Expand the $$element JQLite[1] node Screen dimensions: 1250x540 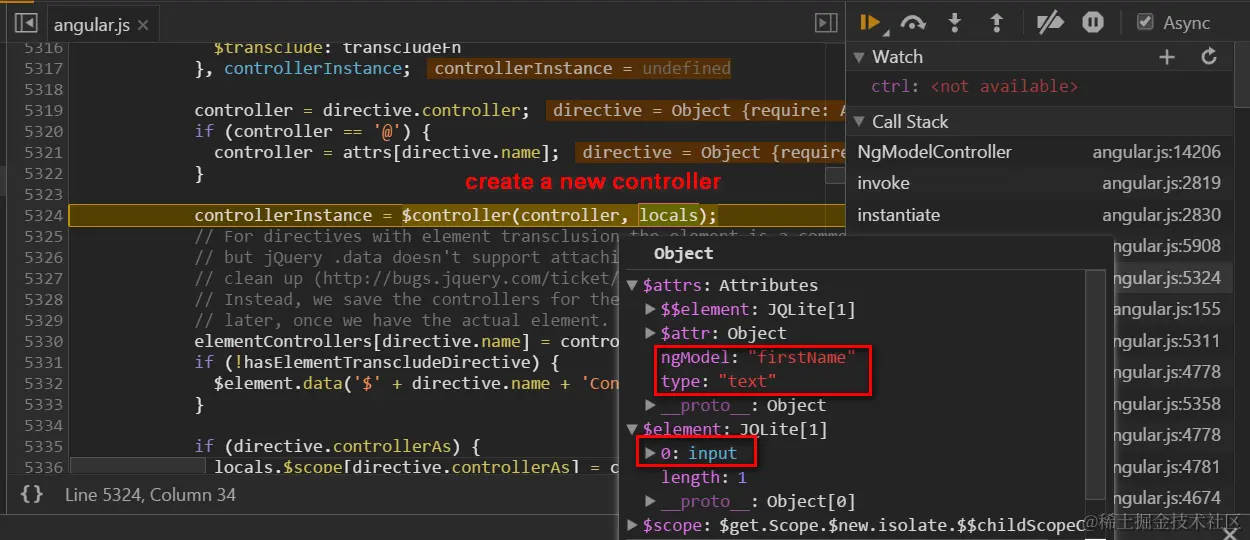[651, 310]
